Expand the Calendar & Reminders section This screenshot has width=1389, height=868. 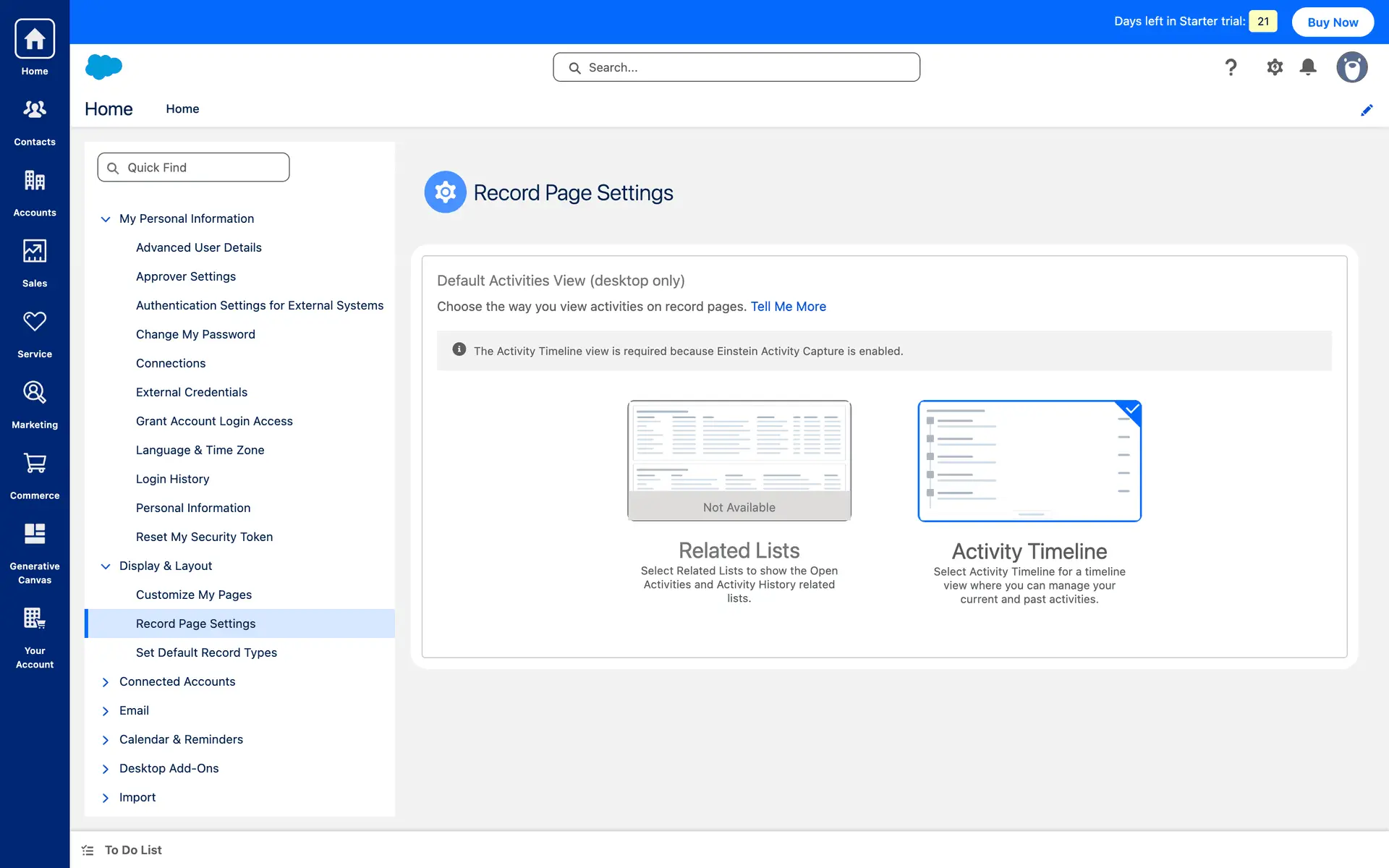pyautogui.click(x=106, y=740)
